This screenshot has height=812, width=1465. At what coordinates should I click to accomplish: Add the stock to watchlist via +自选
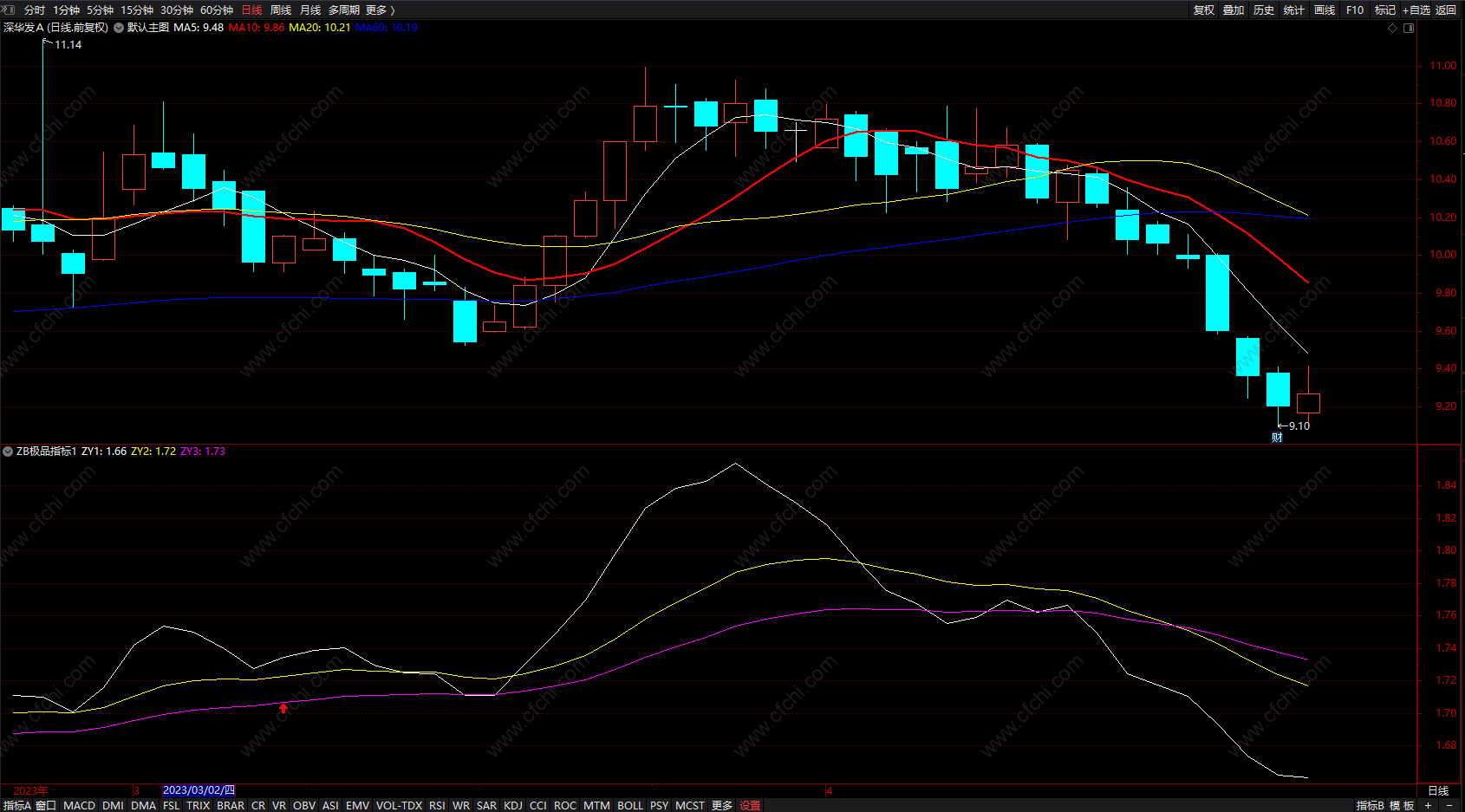[x=1416, y=10]
